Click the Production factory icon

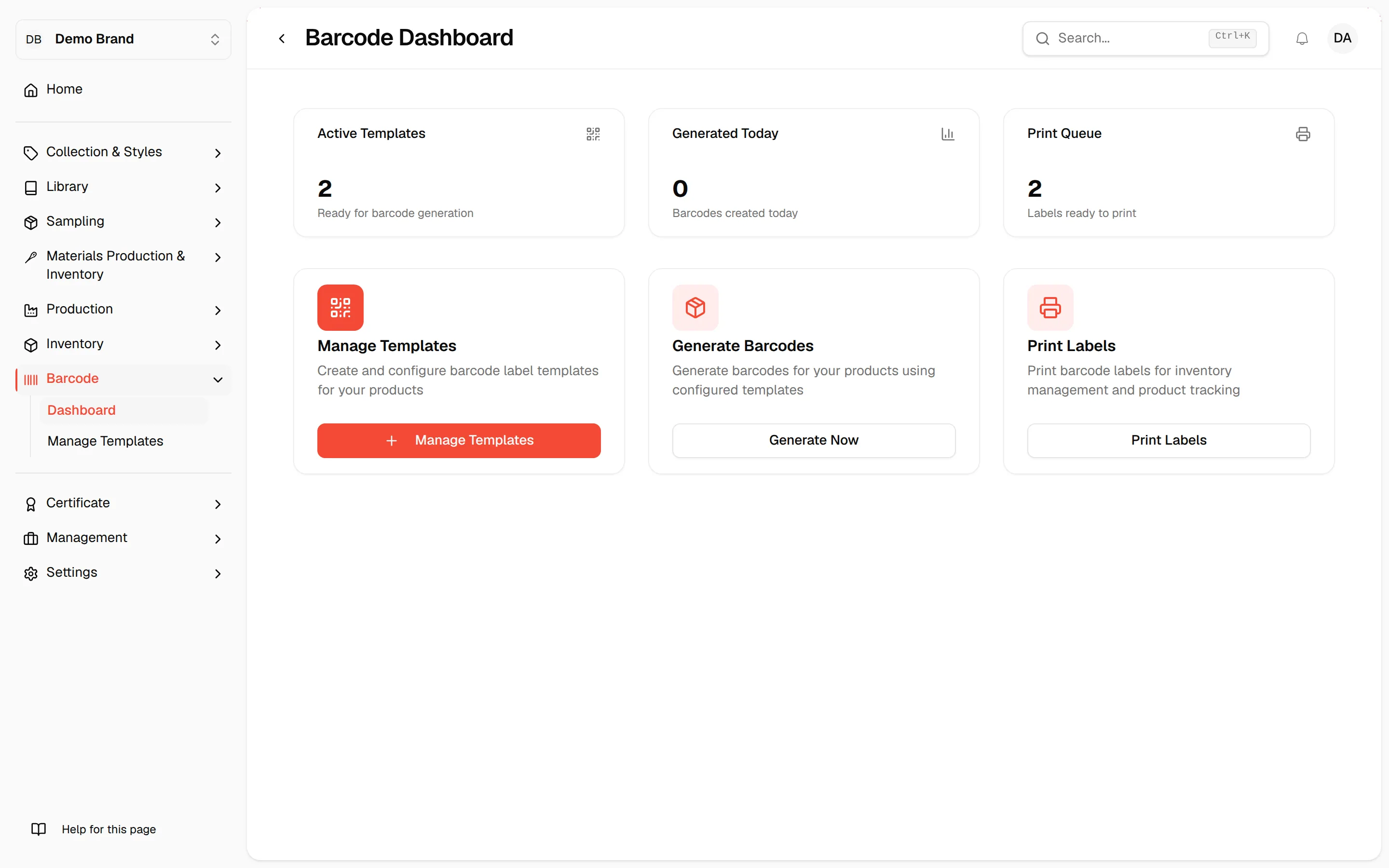31,310
